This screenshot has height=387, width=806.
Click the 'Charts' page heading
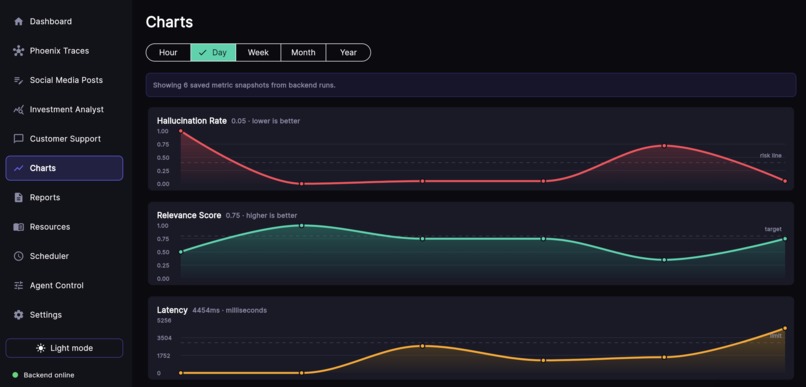[169, 22]
